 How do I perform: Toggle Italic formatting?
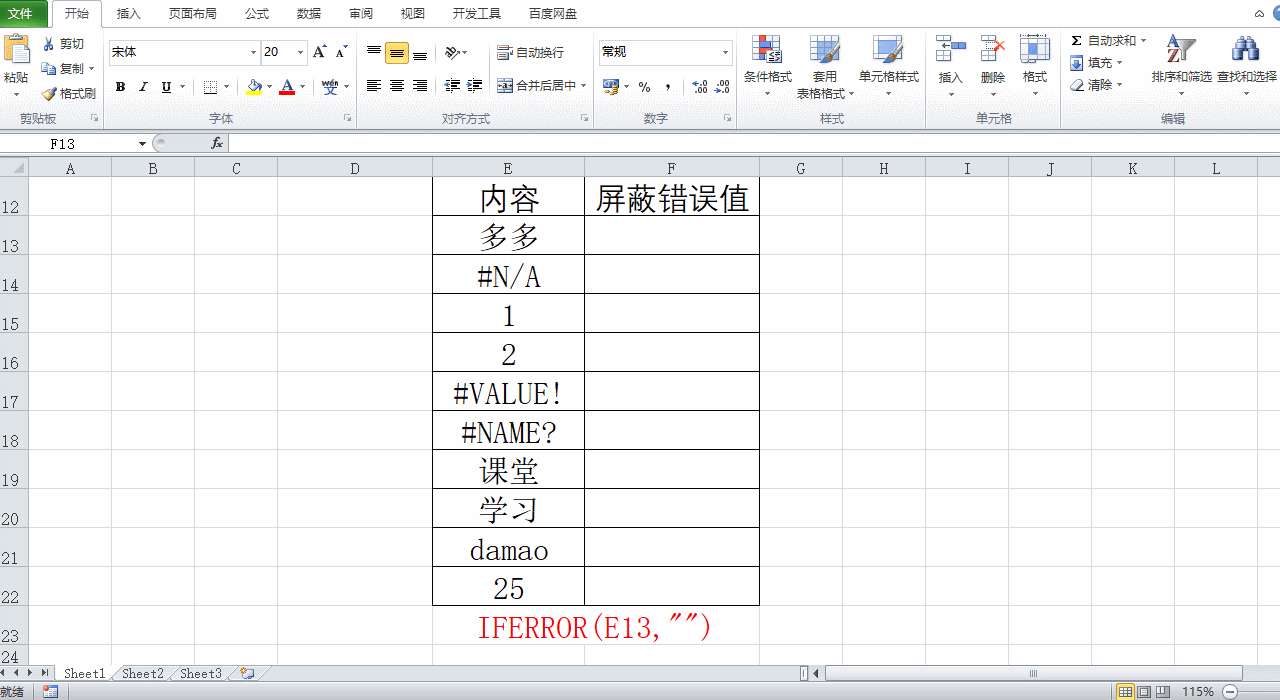click(x=143, y=87)
